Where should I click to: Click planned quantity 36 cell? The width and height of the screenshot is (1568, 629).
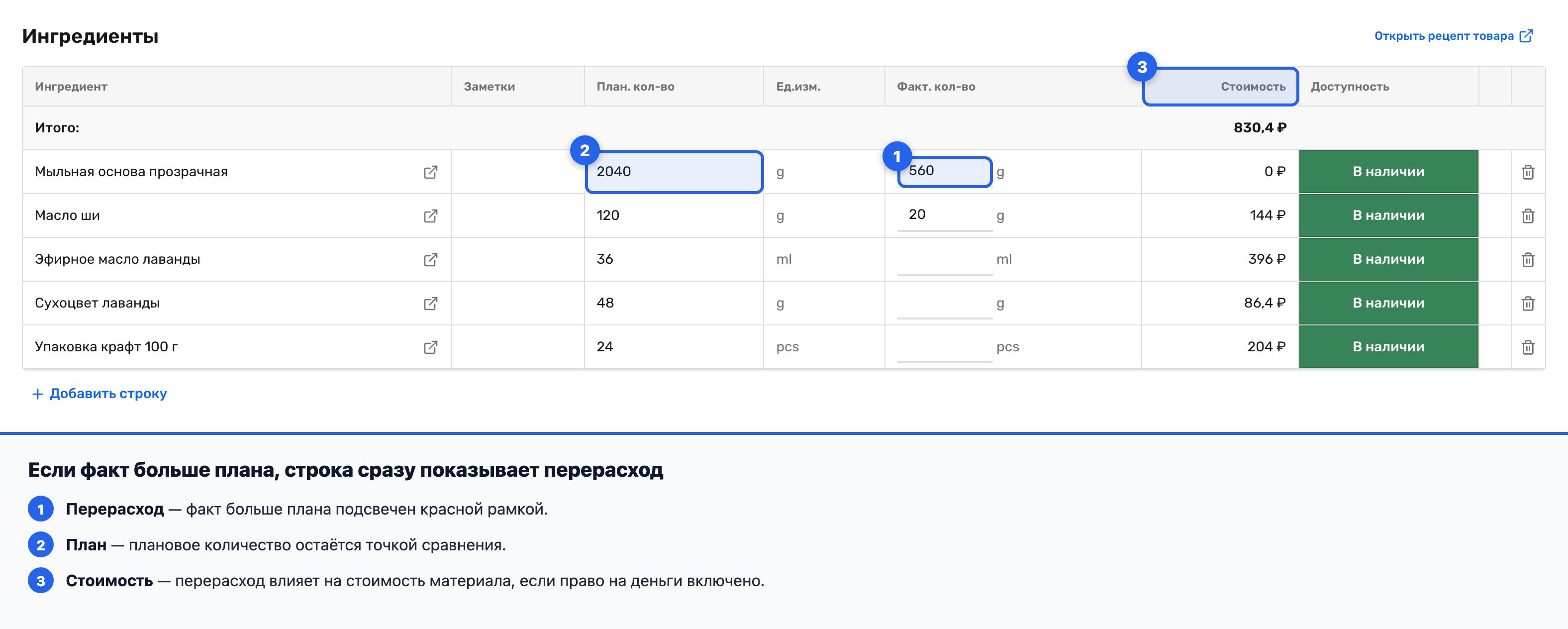pos(674,259)
